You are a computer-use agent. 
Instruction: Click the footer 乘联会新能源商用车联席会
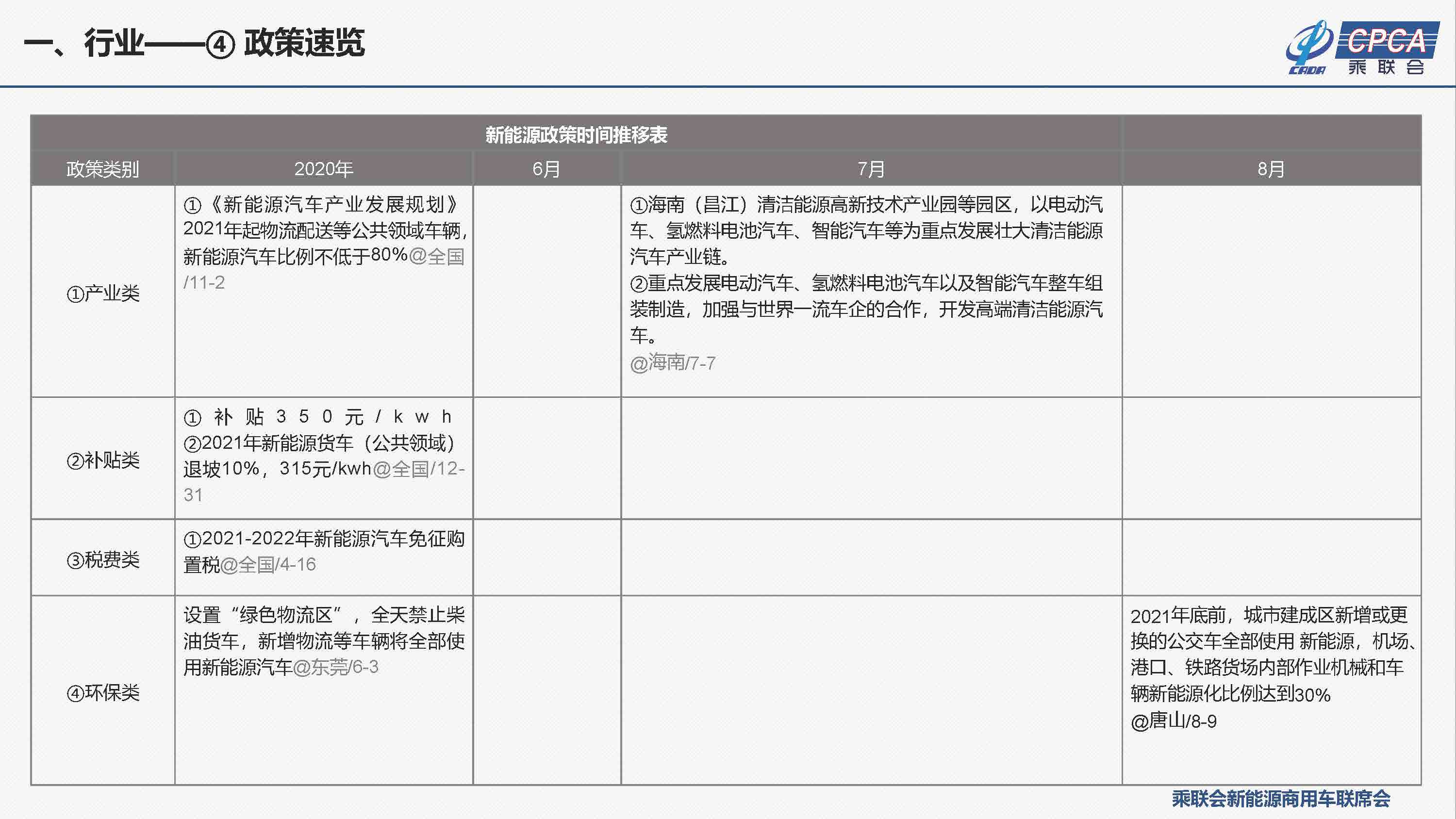1281,799
